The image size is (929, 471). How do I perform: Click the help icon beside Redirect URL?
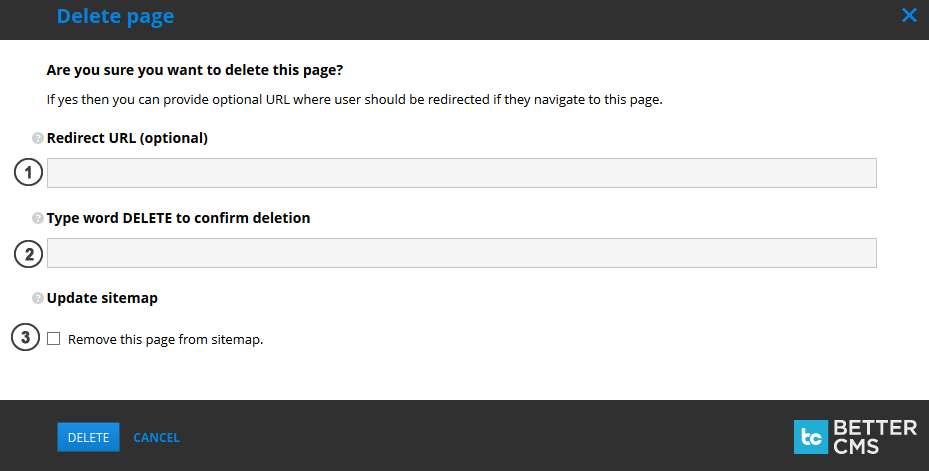pyautogui.click(x=38, y=138)
